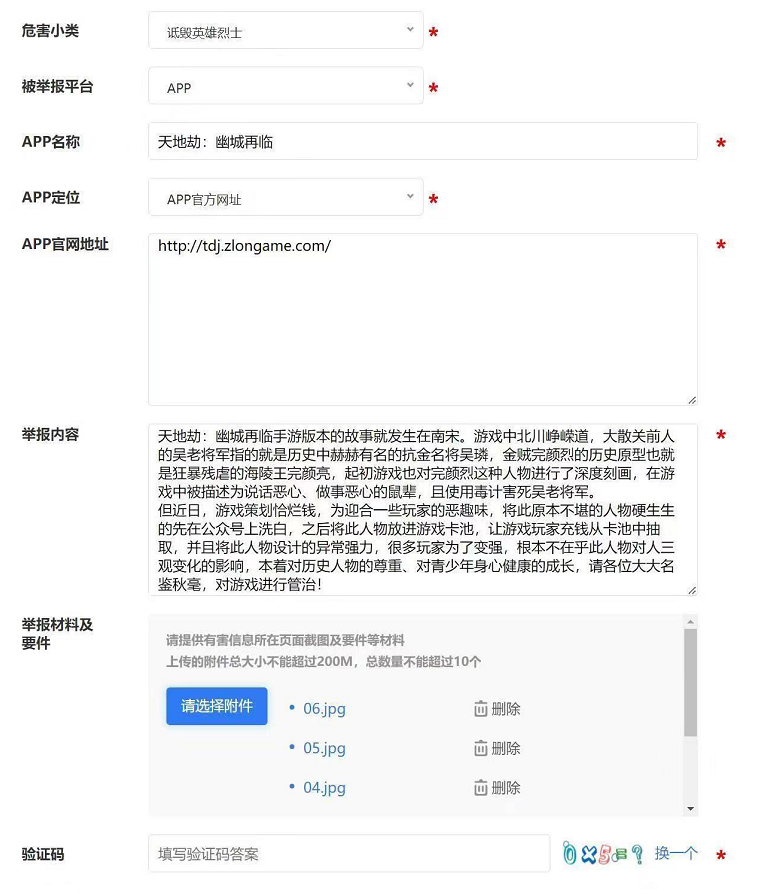Open the 被举报平台 dropdown showing APP
The height and width of the screenshot is (894, 760).
click(x=286, y=86)
